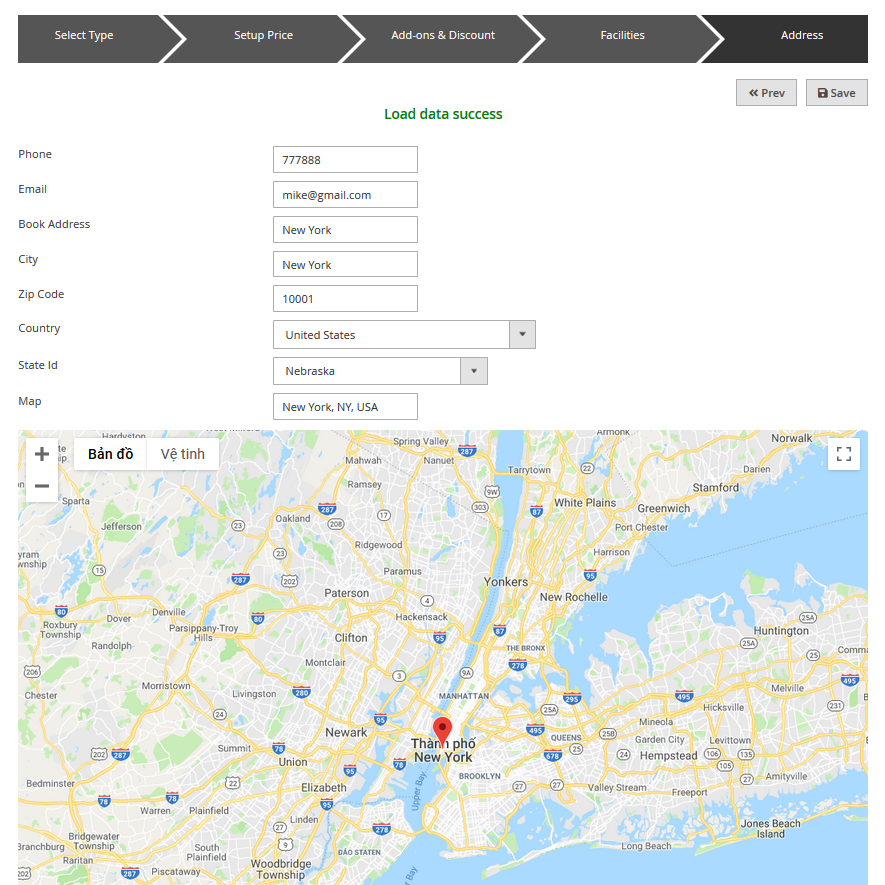Screen dimensions: 885x885
Task: Click the red location pin marker
Action: click(x=442, y=729)
